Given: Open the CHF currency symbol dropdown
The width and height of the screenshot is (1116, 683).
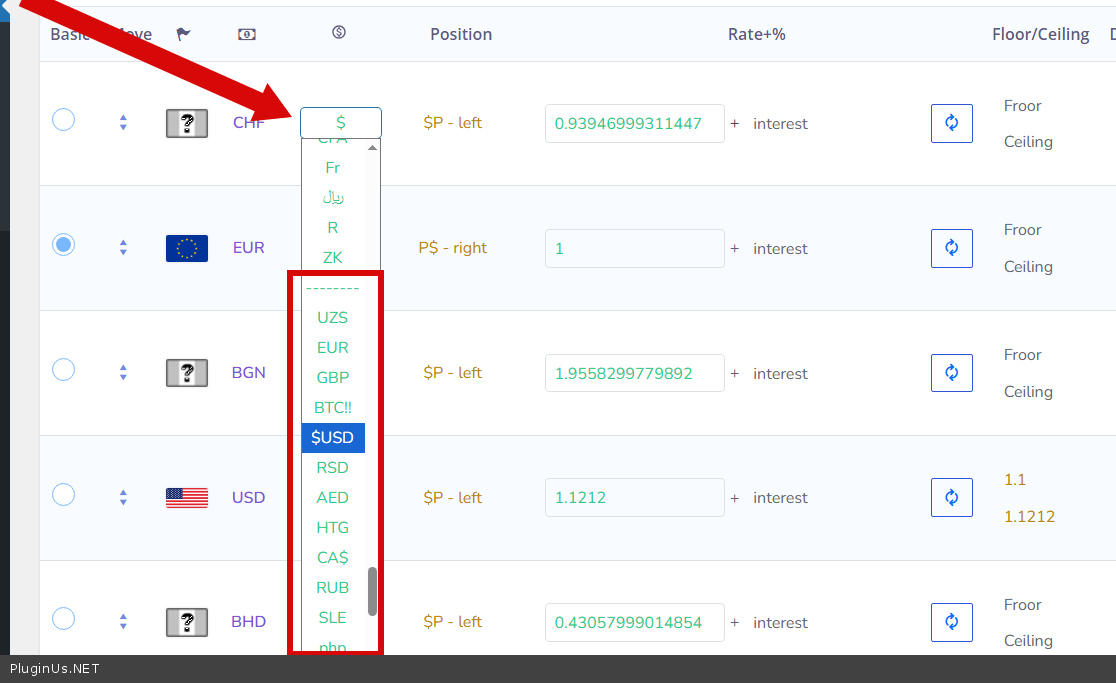Looking at the screenshot, I should (340, 123).
